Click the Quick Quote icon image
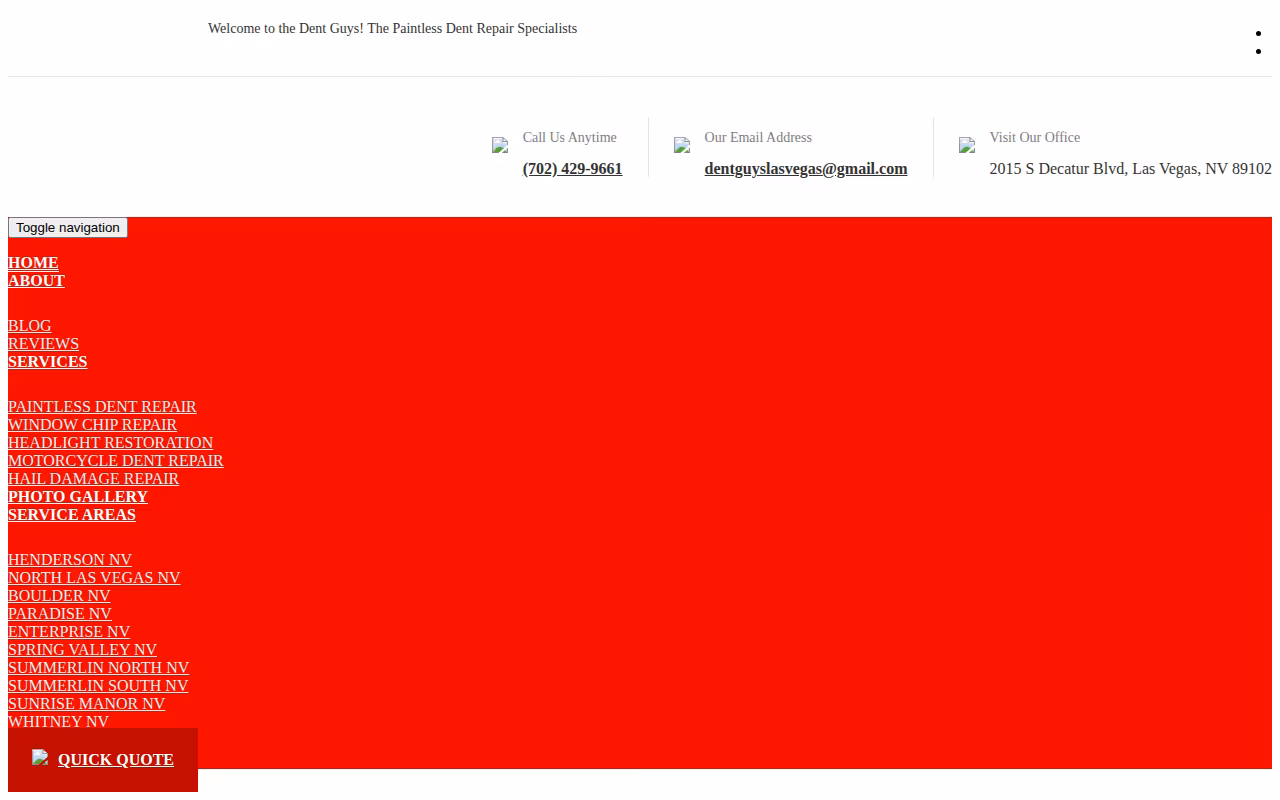 point(40,757)
